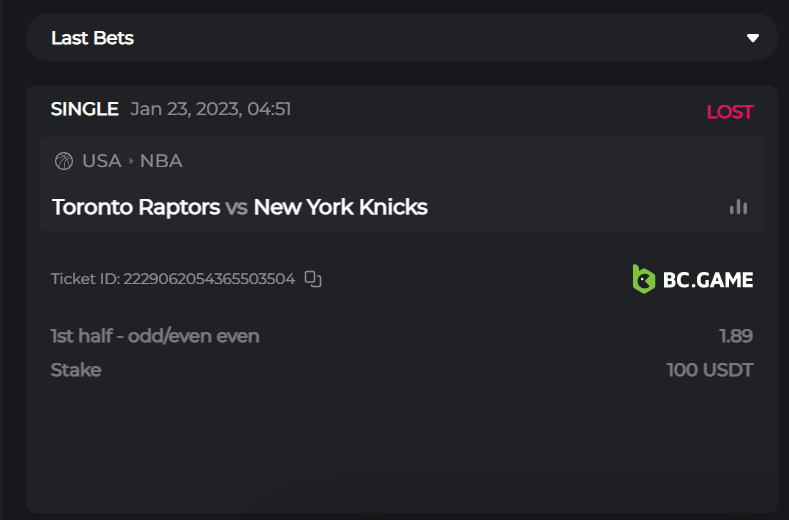
Task: Click the USA breadcrumb
Action: point(101,161)
